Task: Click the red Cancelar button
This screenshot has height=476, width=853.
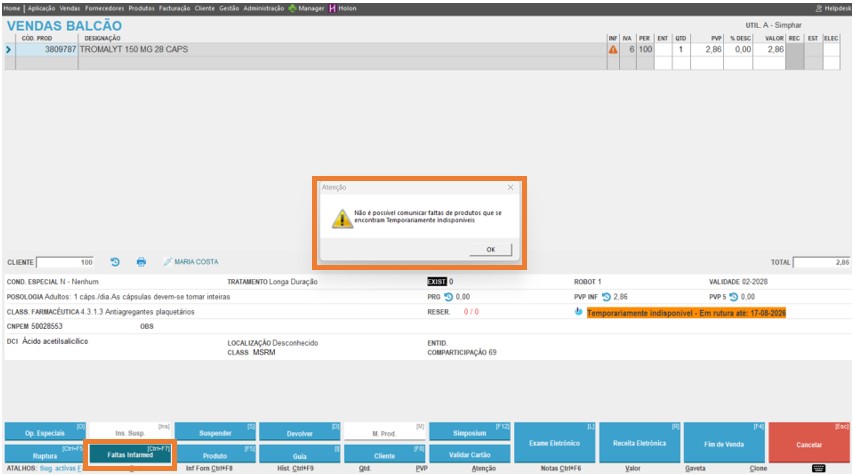Action: point(809,443)
